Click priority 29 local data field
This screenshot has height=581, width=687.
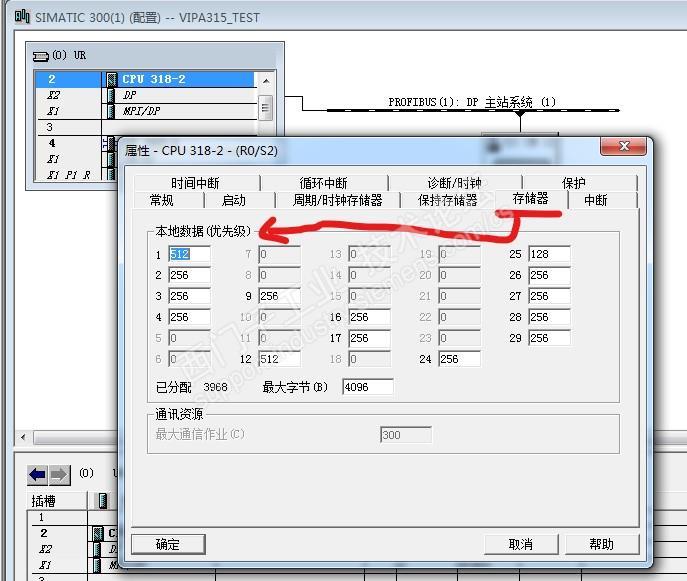[549, 338]
